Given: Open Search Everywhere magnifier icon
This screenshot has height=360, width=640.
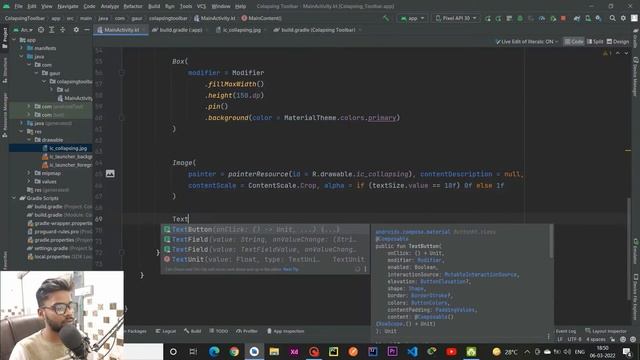Looking at the screenshot, I should [613, 18].
